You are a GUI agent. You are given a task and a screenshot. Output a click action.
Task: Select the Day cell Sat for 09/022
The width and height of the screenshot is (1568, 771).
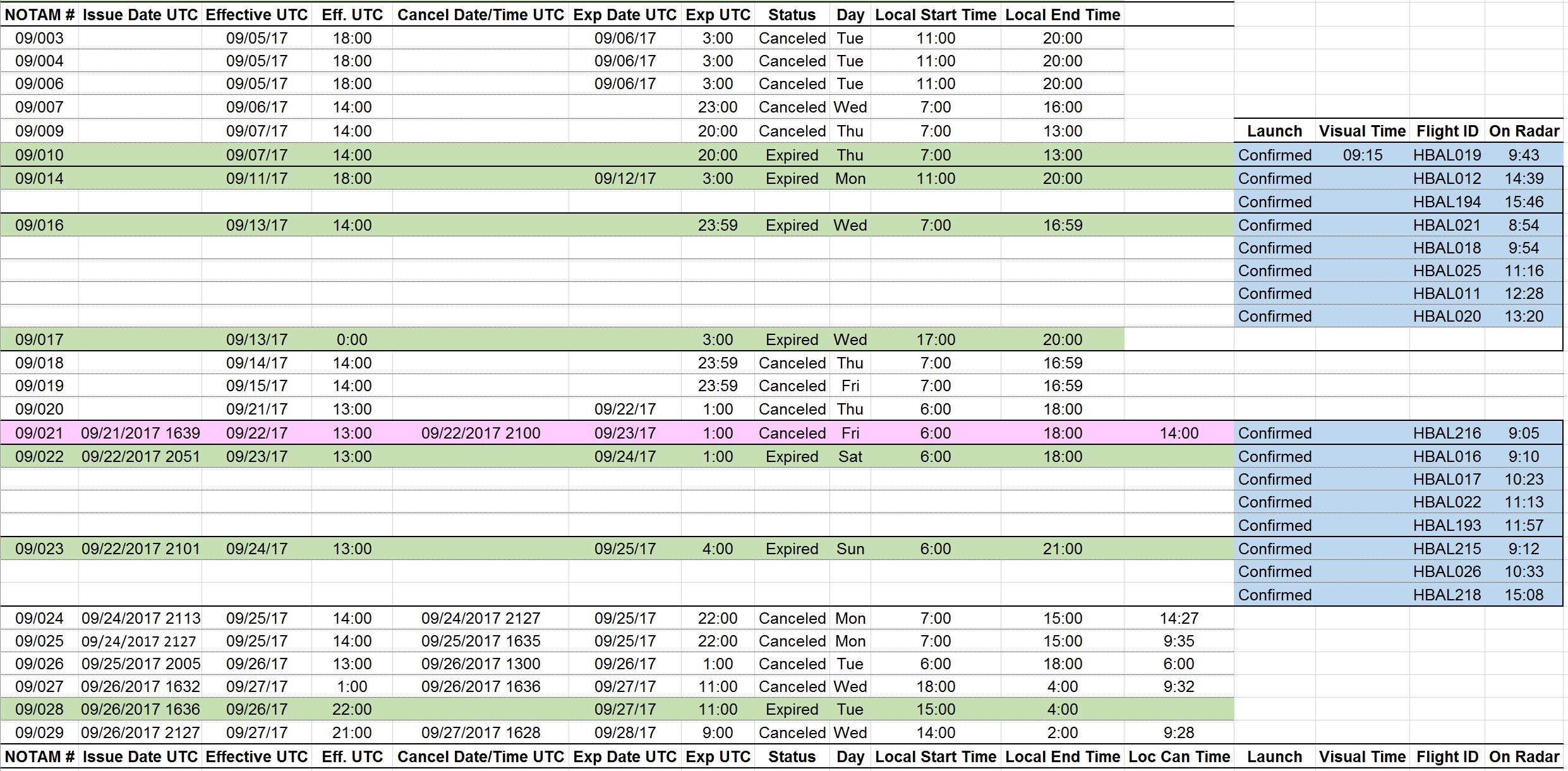coord(850,456)
